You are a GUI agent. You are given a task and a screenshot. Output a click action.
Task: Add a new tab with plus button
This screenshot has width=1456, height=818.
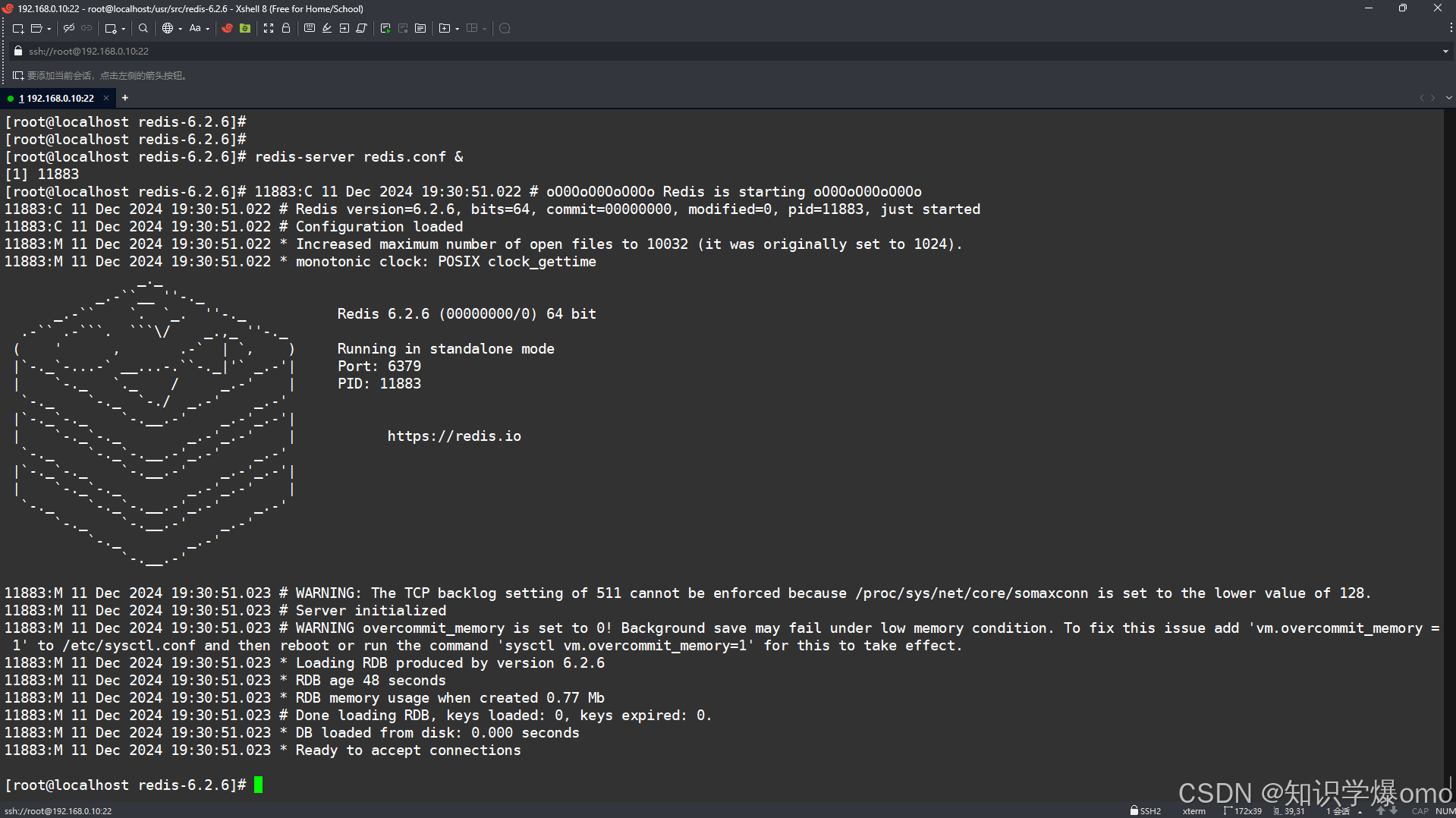pos(125,98)
